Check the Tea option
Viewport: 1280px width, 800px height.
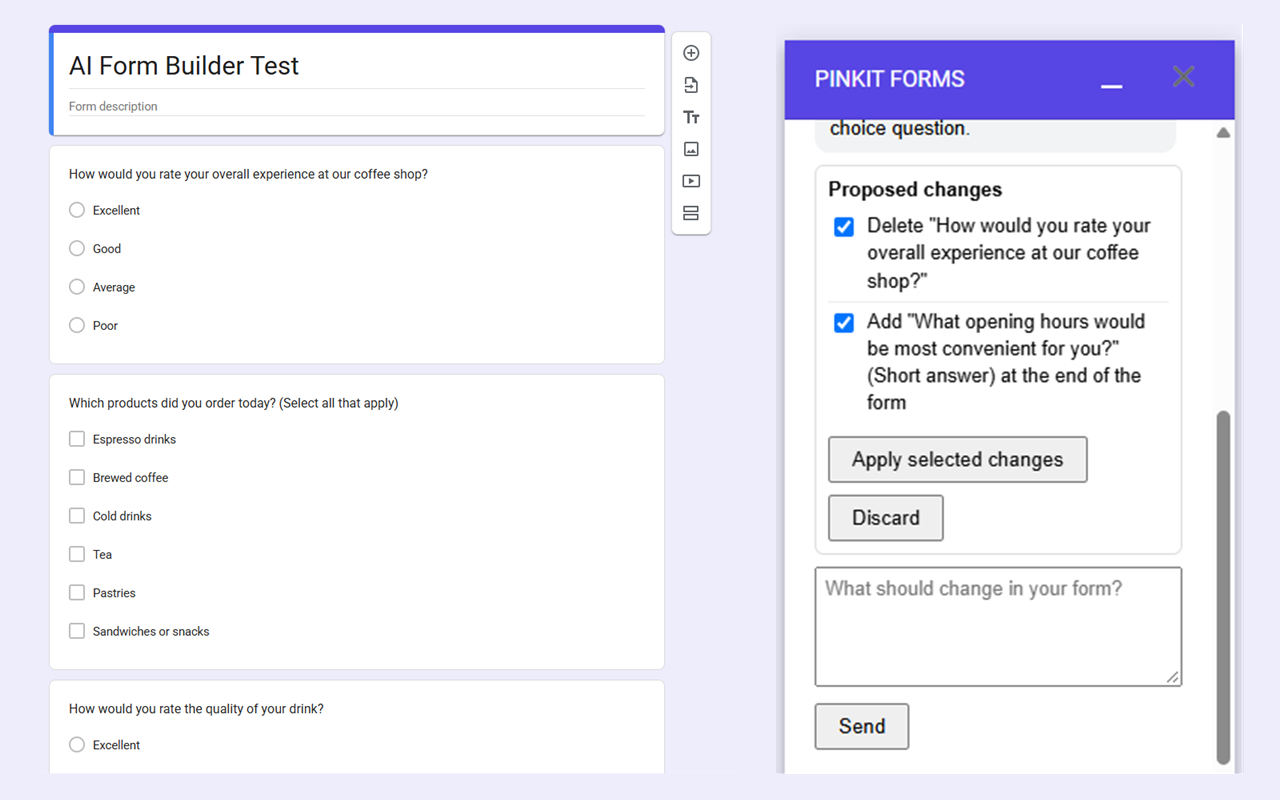tap(77, 554)
